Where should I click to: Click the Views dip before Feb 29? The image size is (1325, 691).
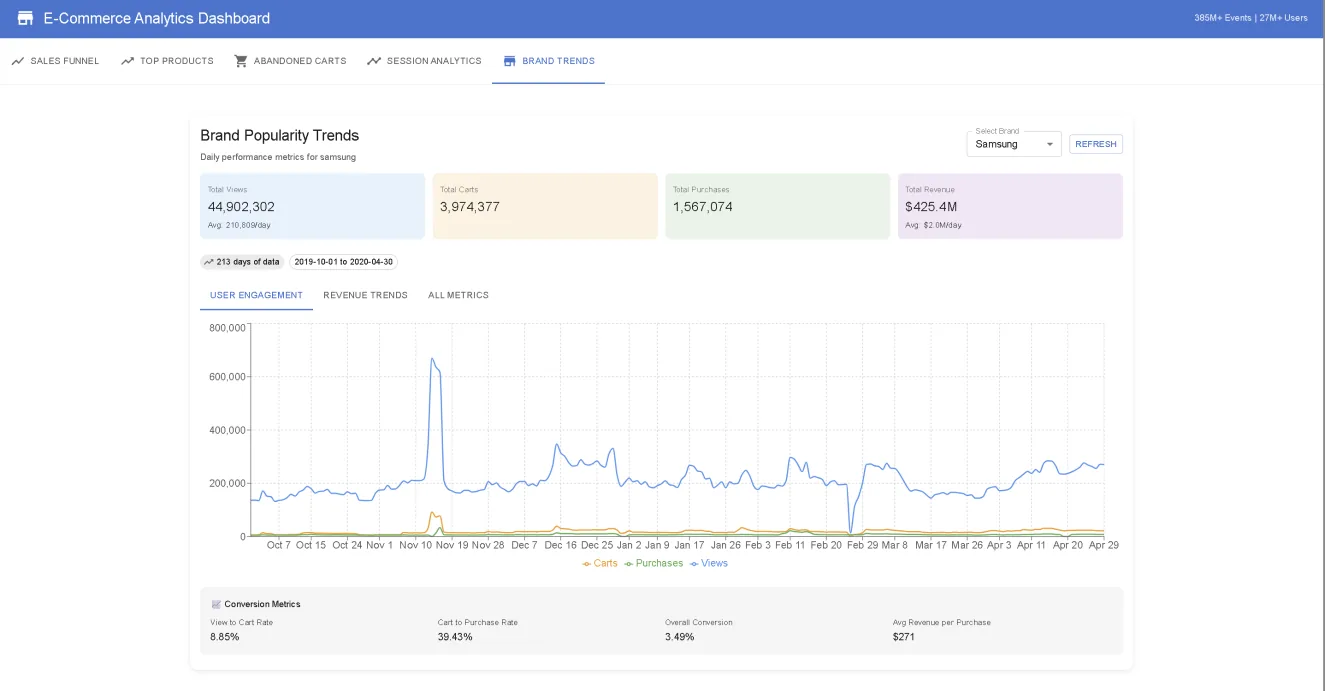851,531
